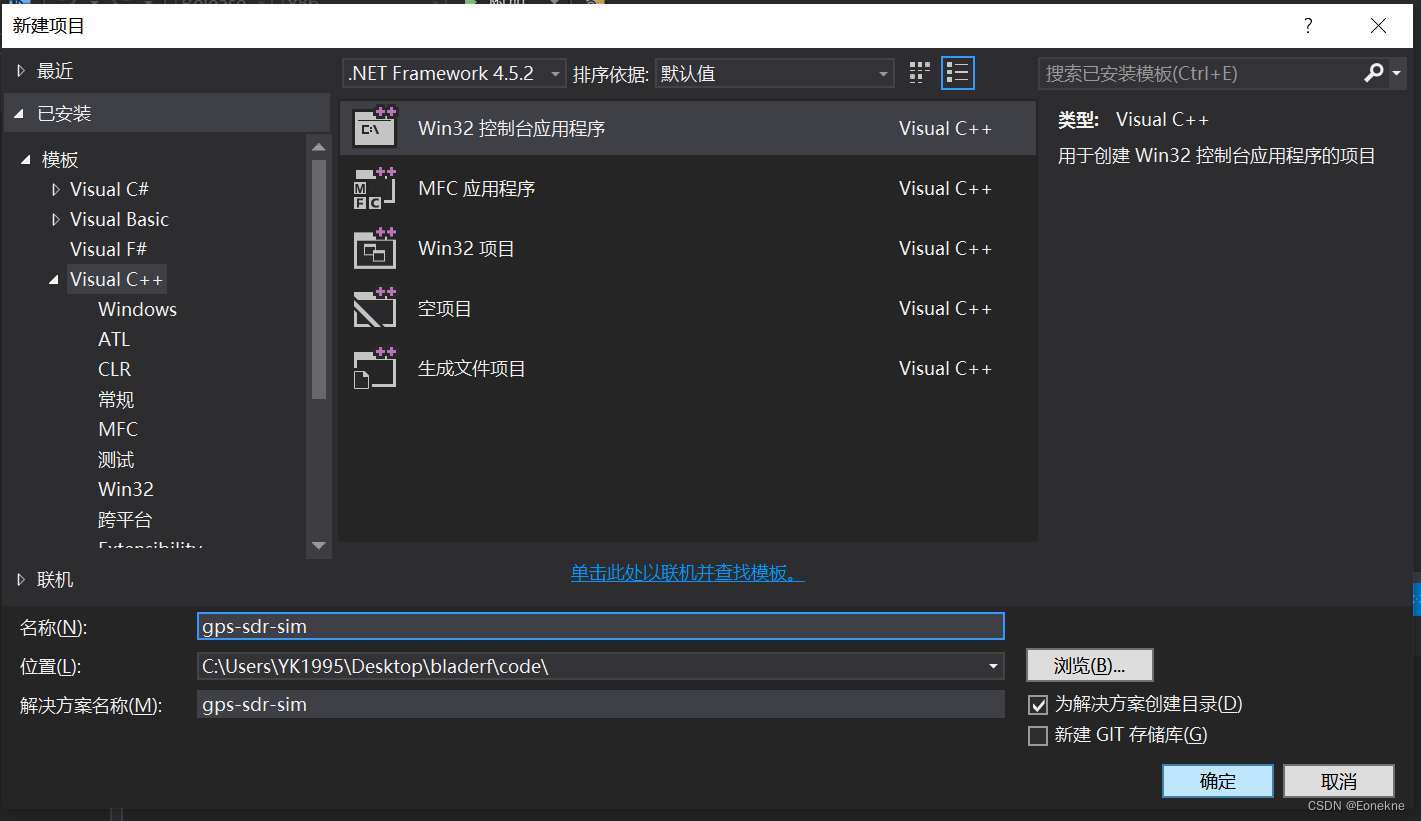Click the 确定 button
Screen dimensions: 1421x821
[1218, 781]
